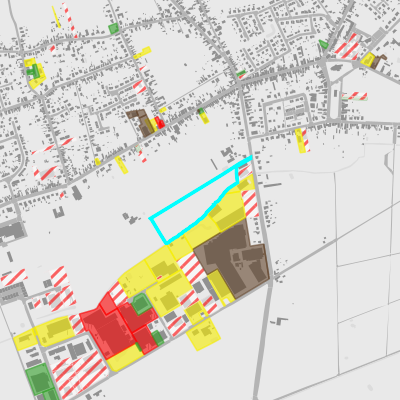
Task: Click the large green field at the bottom left
Action: pyautogui.click(x=40, y=379)
